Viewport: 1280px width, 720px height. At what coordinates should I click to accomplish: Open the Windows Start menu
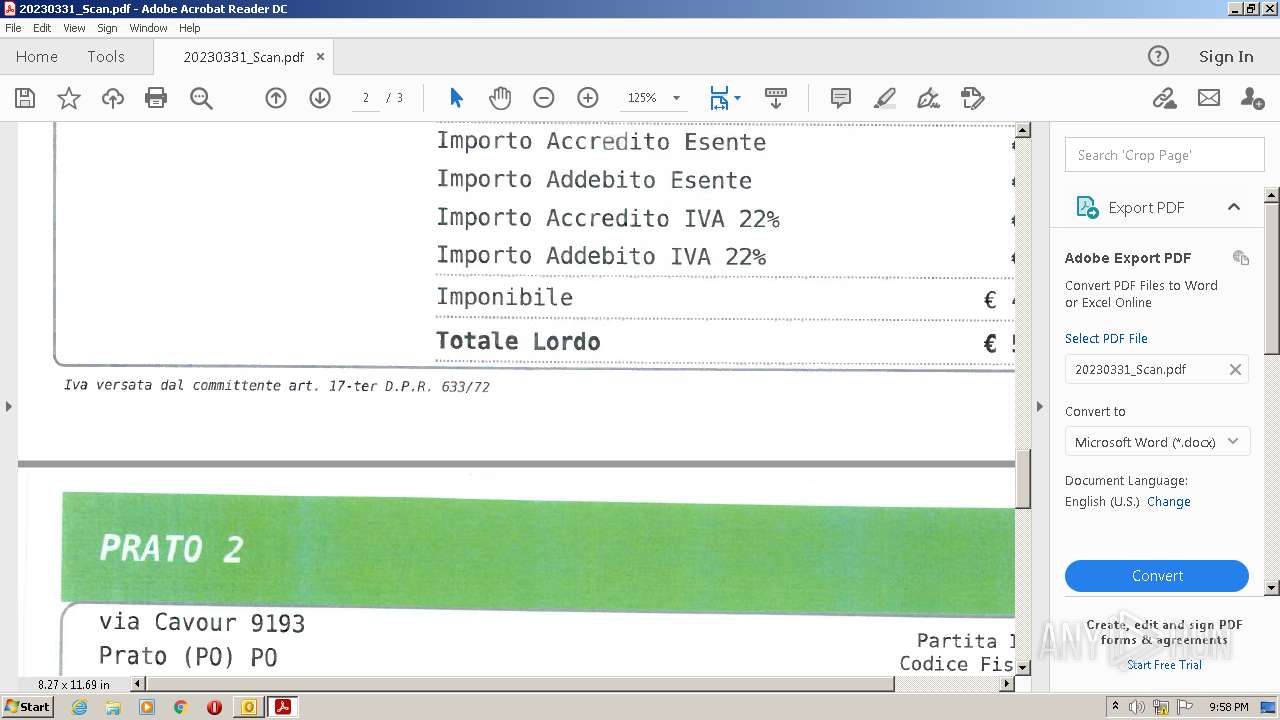[x=27, y=707]
